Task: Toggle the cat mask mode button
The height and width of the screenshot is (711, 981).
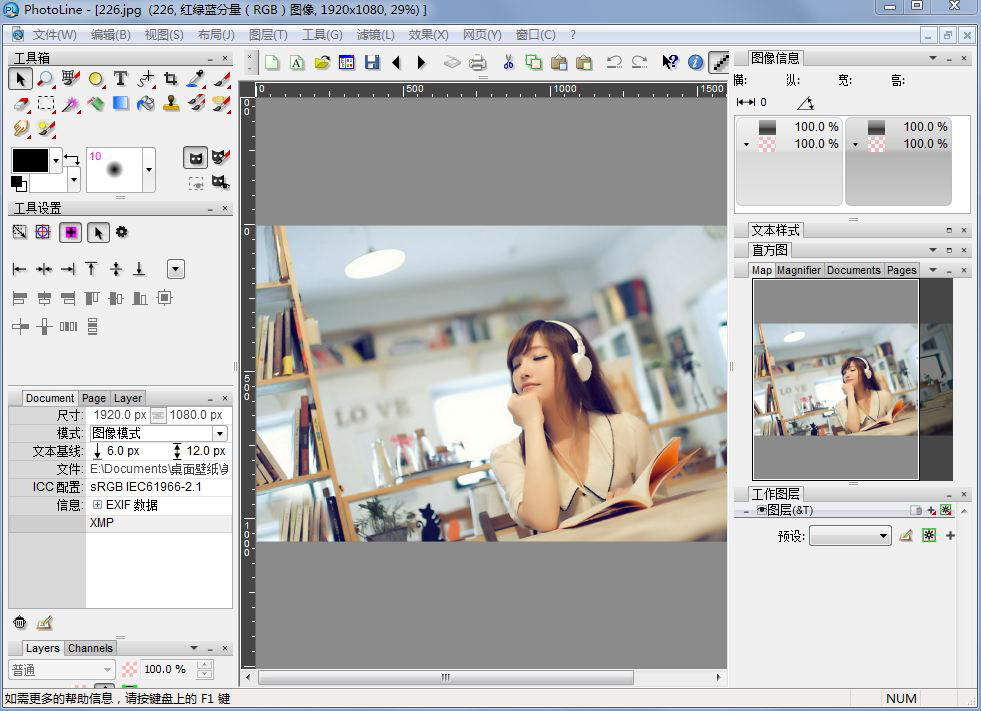Action: click(195, 158)
